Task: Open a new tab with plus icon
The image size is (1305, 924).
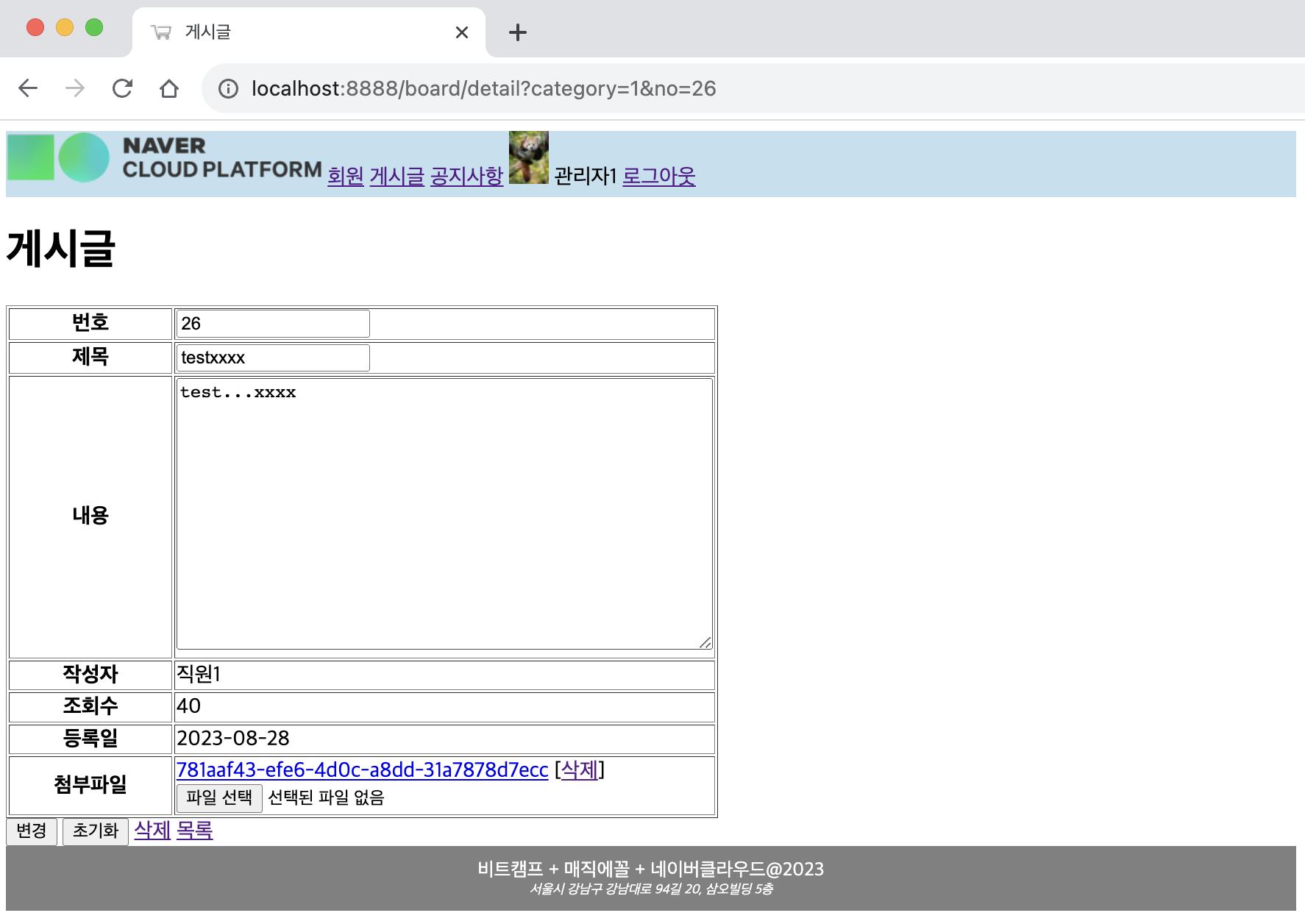Action: pyautogui.click(x=518, y=32)
